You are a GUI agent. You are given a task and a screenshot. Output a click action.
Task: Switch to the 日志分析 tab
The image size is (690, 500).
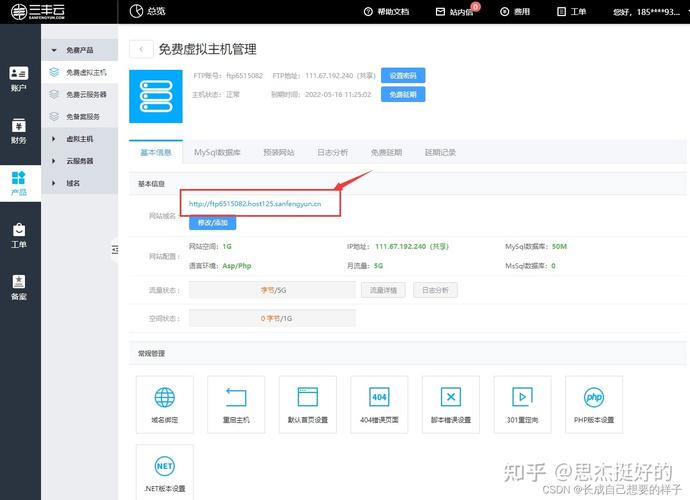pyautogui.click(x=332, y=152)
